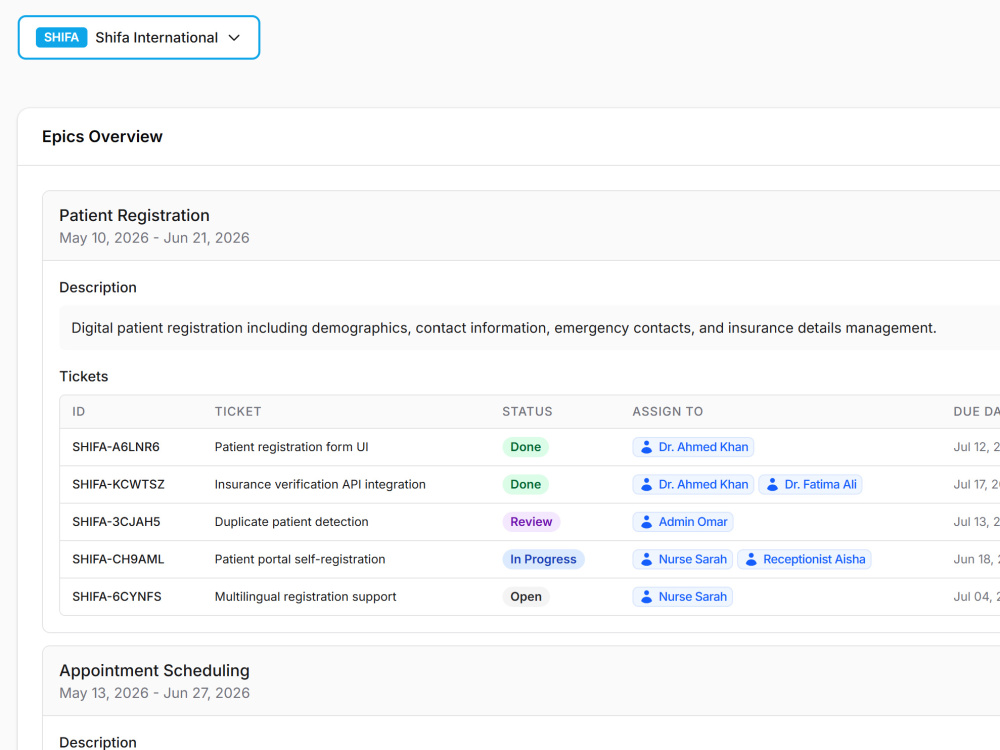
Task: Open the Duplicate patient detection ticket
Action: pos(291,522)
